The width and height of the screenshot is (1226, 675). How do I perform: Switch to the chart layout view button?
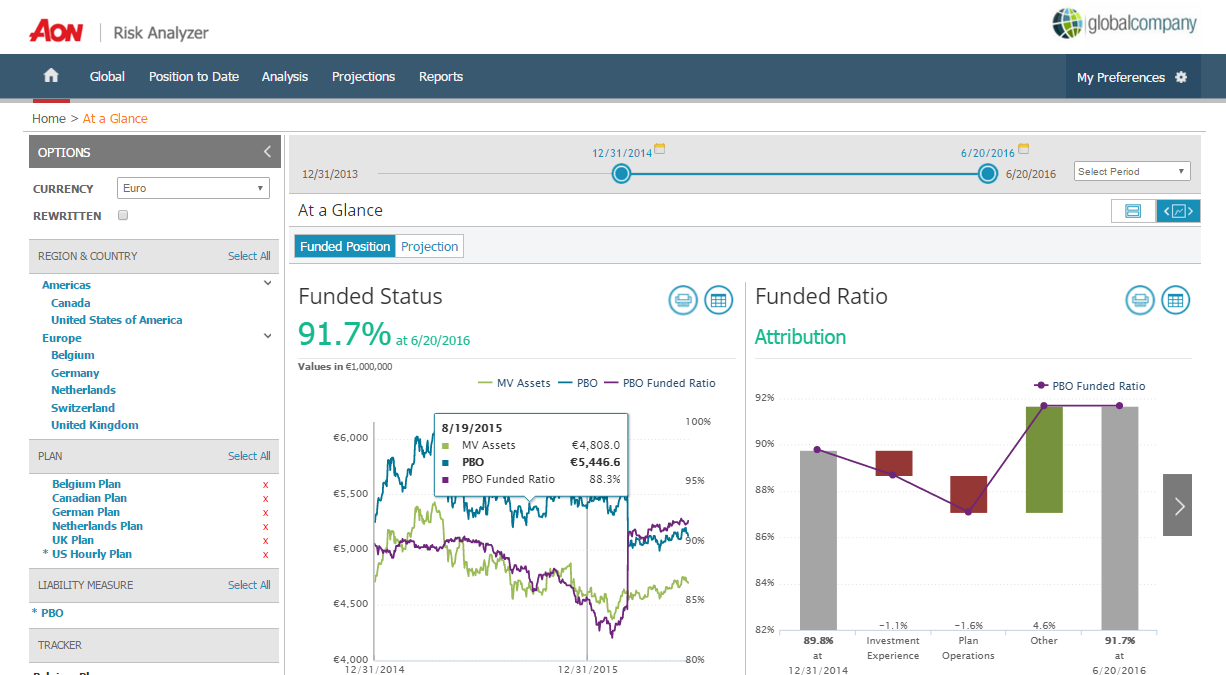point(1178,211)
